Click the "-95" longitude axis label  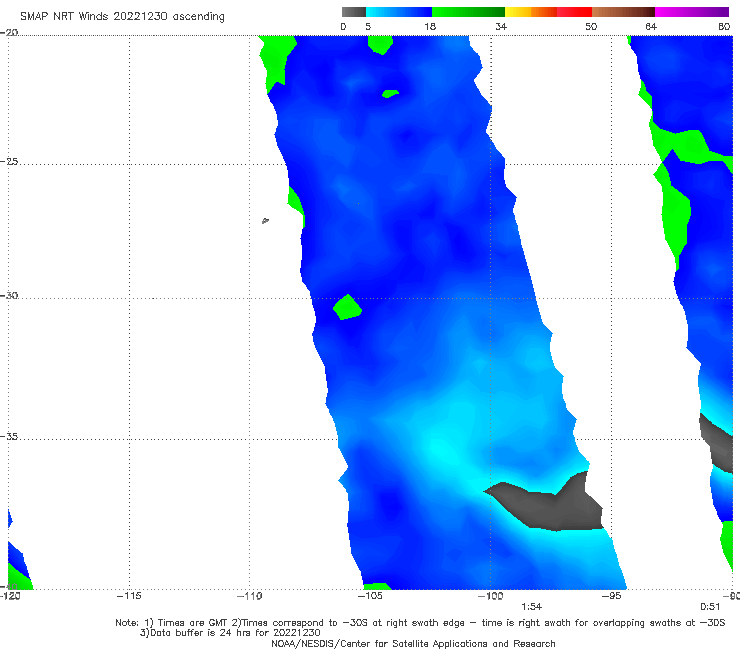[x=611, y=596]
